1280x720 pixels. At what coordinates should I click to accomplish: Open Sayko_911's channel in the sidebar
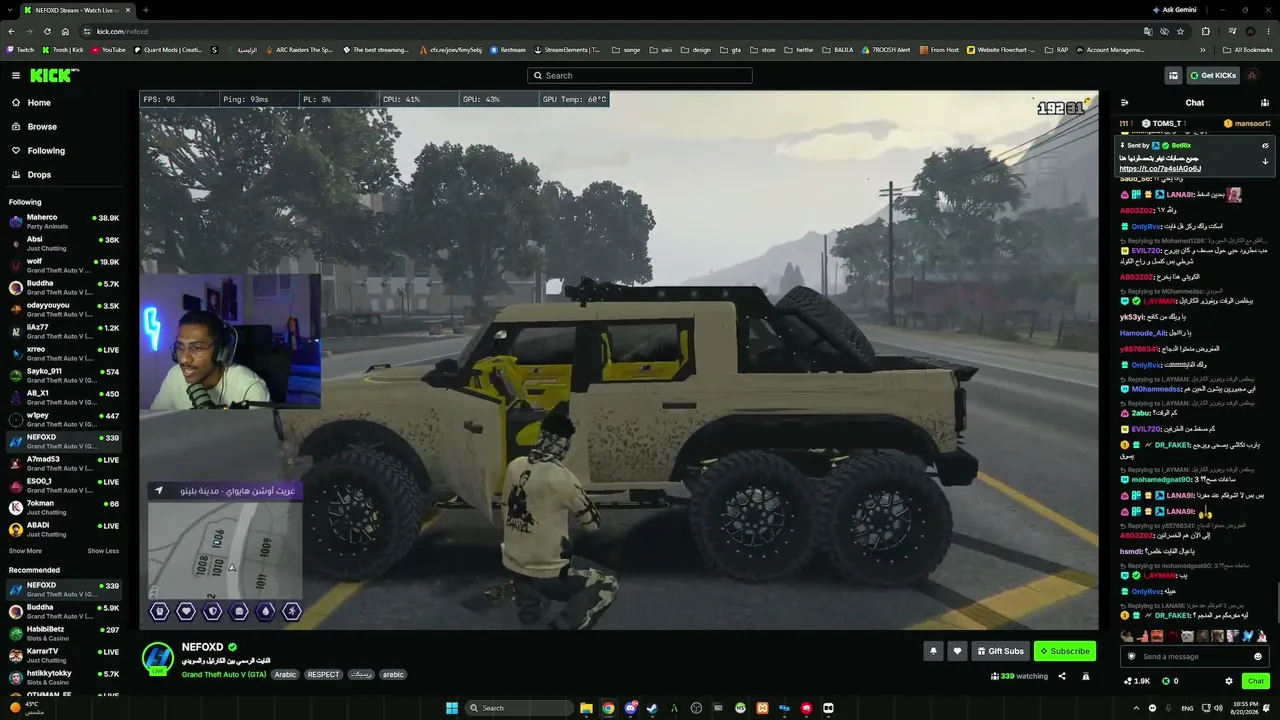click(x=64, y=376)
